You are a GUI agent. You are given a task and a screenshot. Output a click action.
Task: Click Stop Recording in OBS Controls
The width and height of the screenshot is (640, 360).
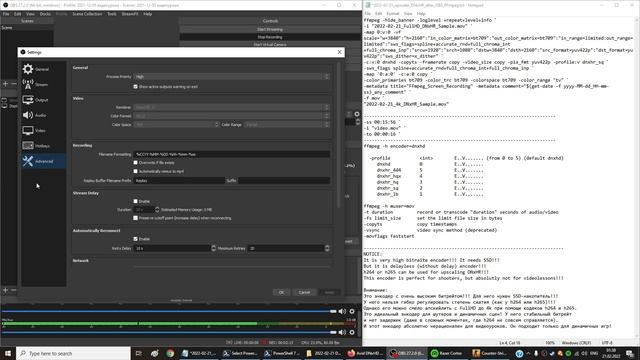click(270, 37)
